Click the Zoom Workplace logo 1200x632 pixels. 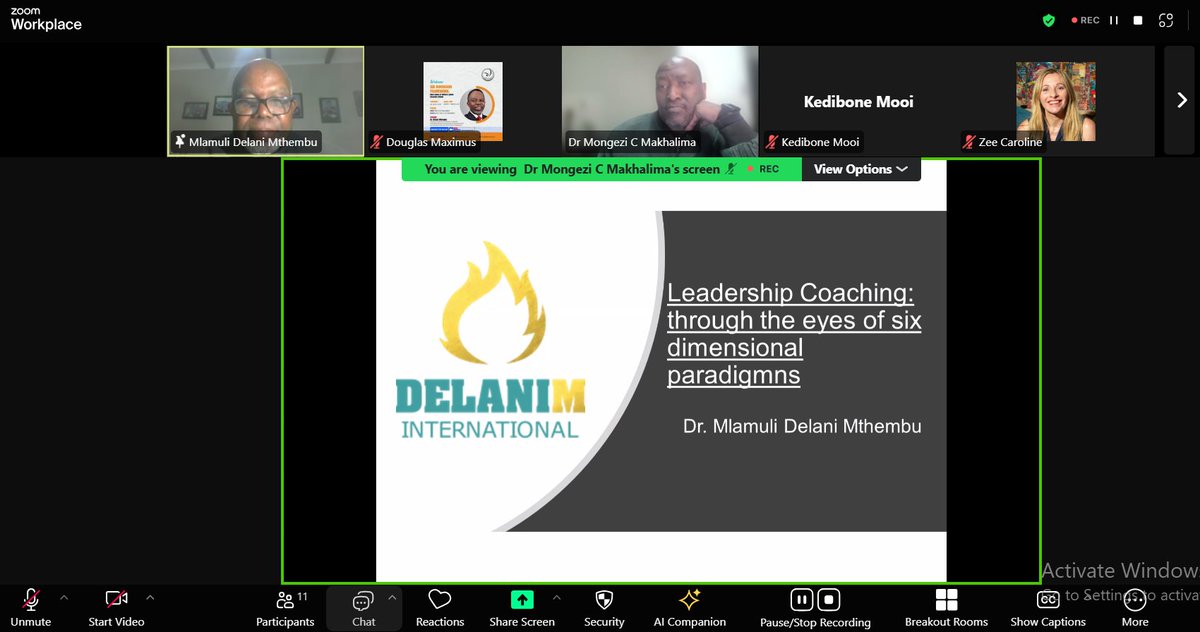coord(46,20)
